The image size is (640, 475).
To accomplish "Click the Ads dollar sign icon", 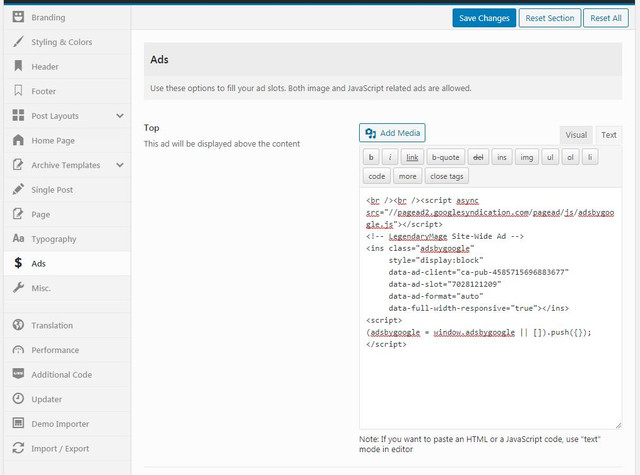I will coord(18,263).
